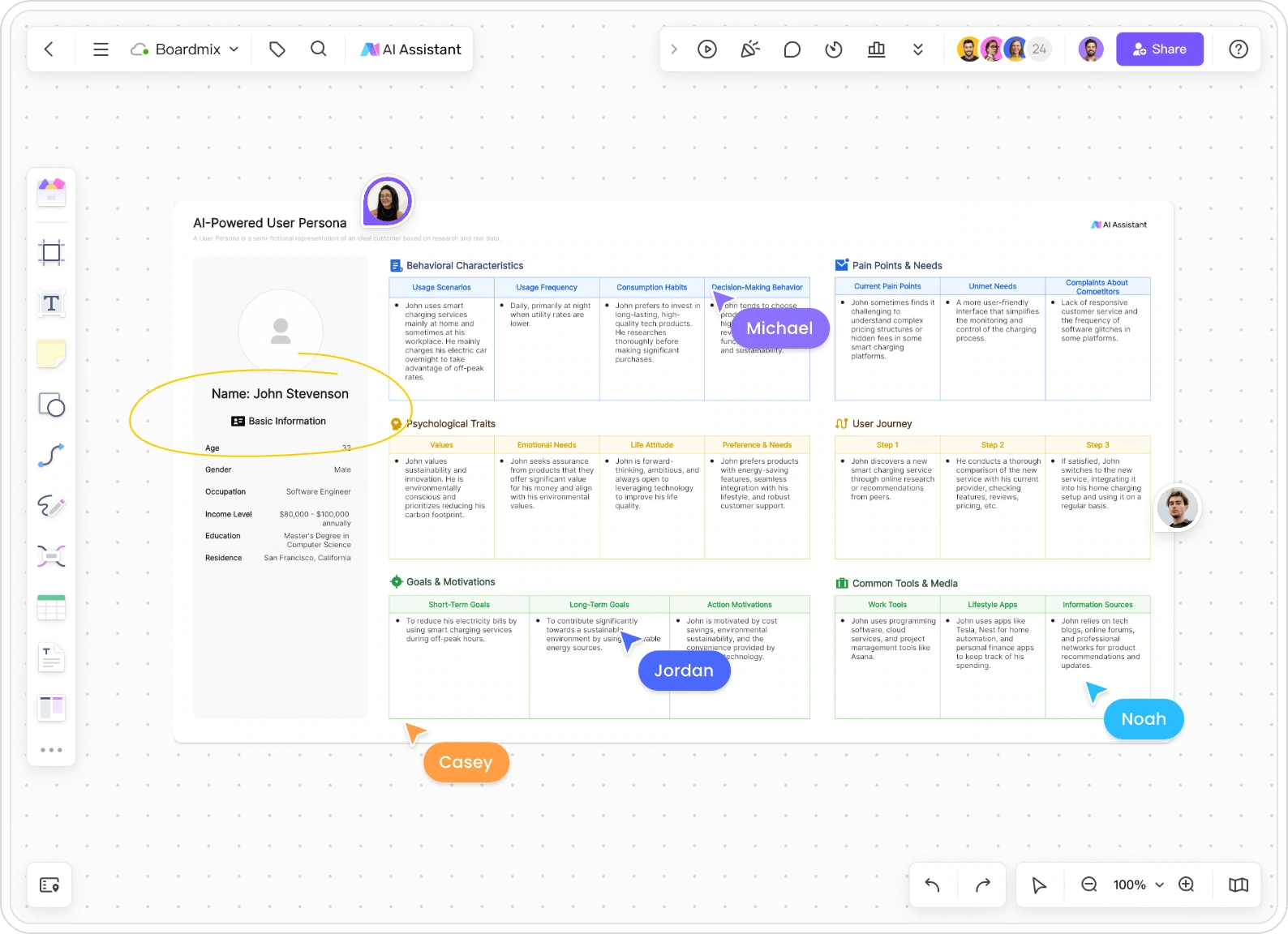
Task: Go back with the left arrow icon
Action: (x=49, y=49)
